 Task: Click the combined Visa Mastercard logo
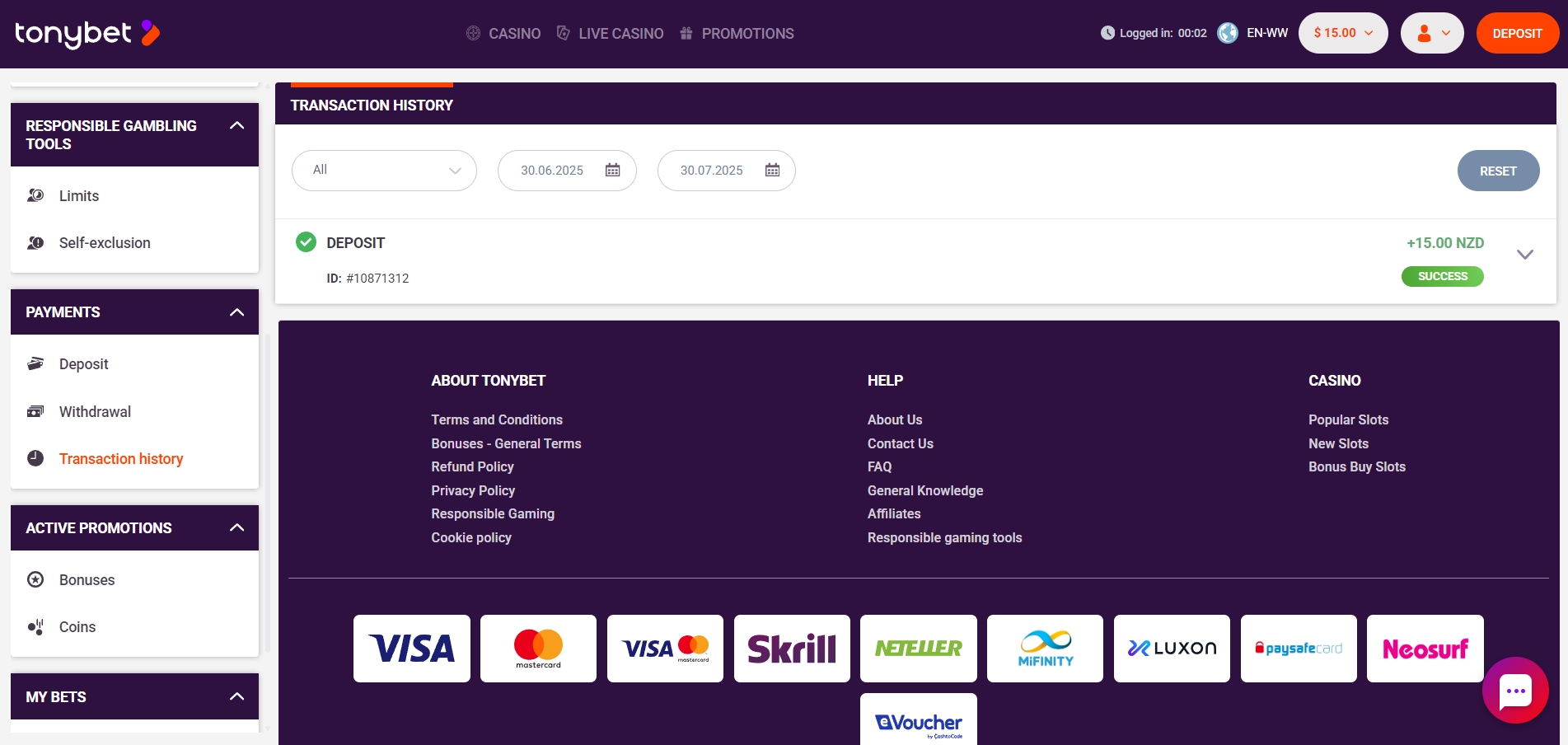665,649
